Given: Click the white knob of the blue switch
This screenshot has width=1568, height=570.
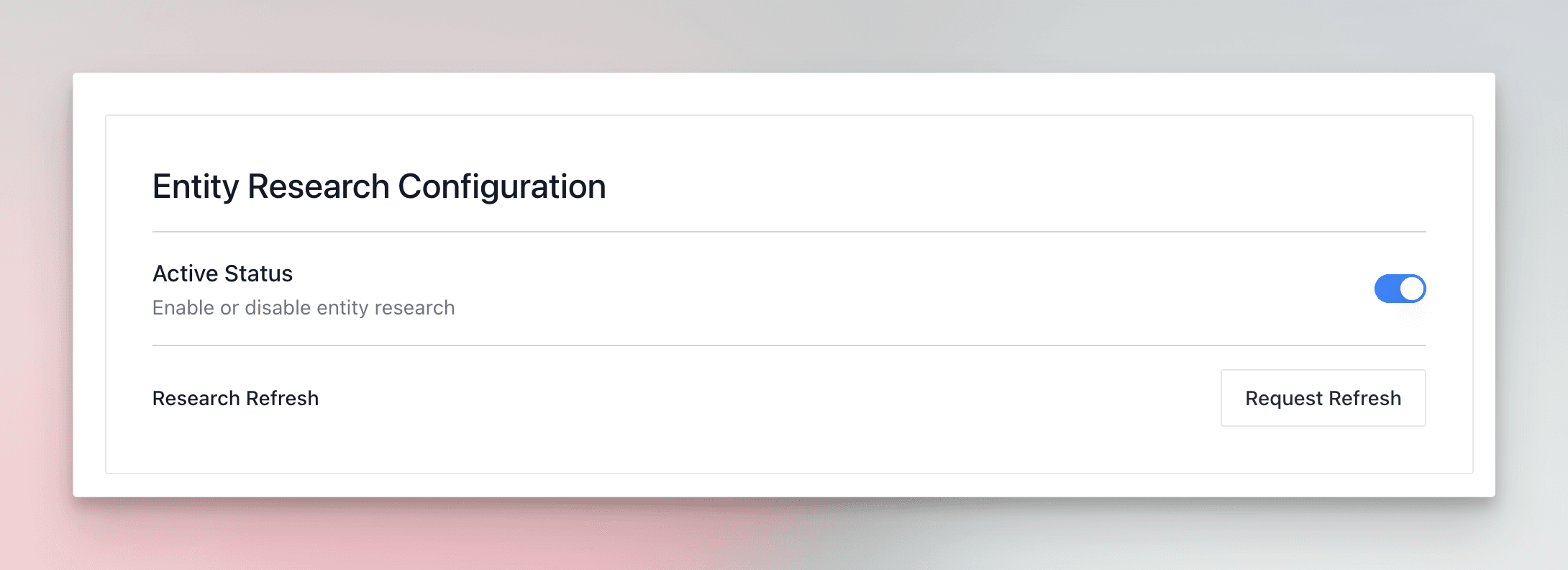Looking at the screenshot, I should (x=1412, y=289).
